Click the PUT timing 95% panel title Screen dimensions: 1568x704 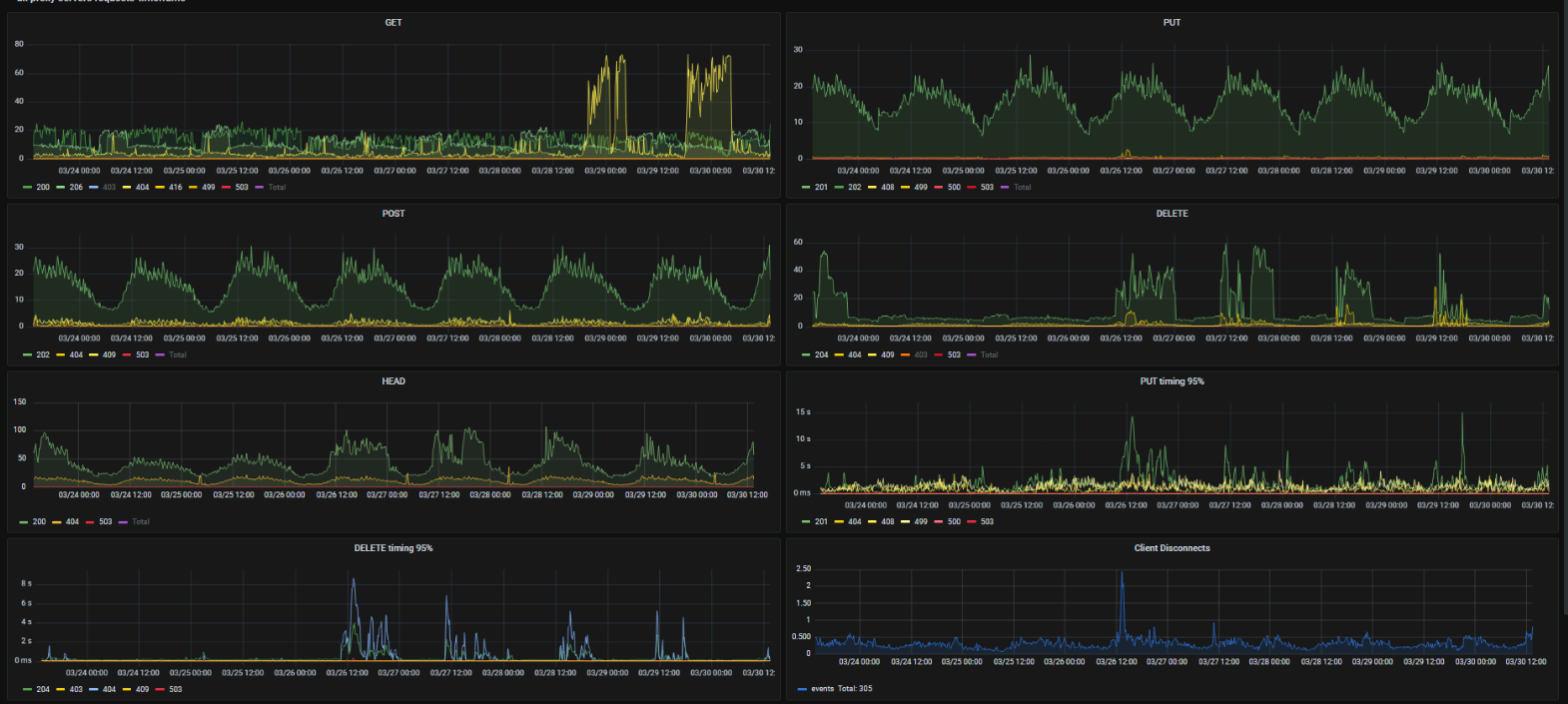(1172, 380)
